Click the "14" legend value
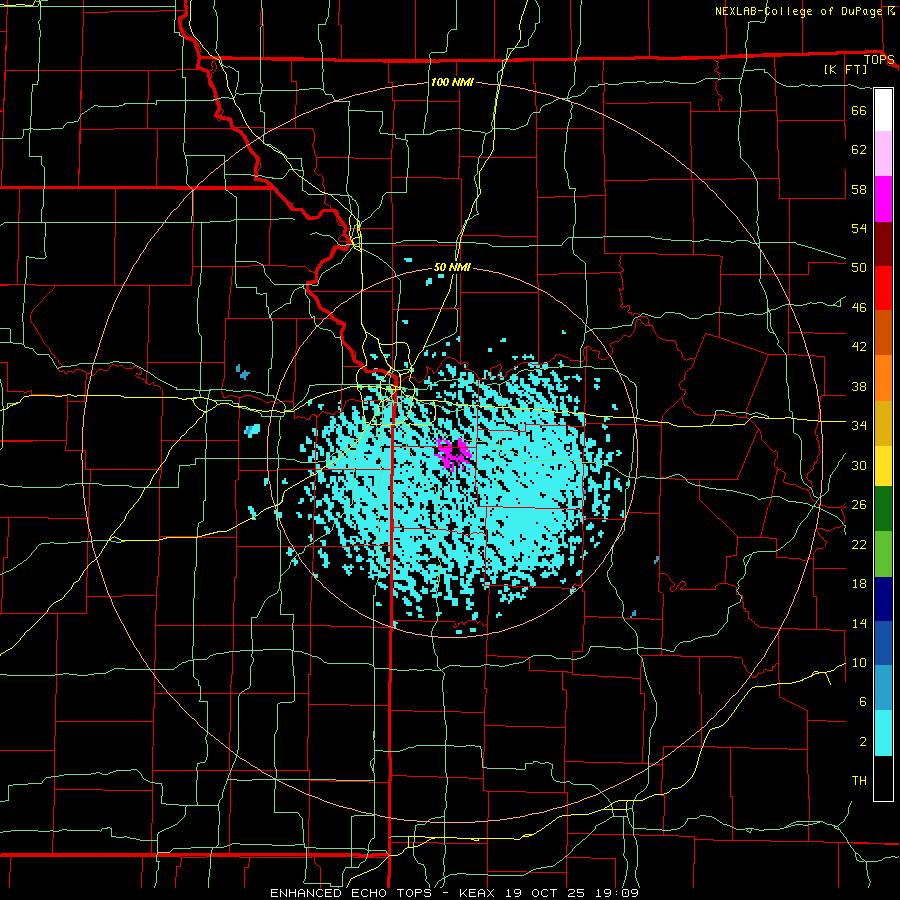Viewport: 900px width, 900px height. tap(859, 623)
